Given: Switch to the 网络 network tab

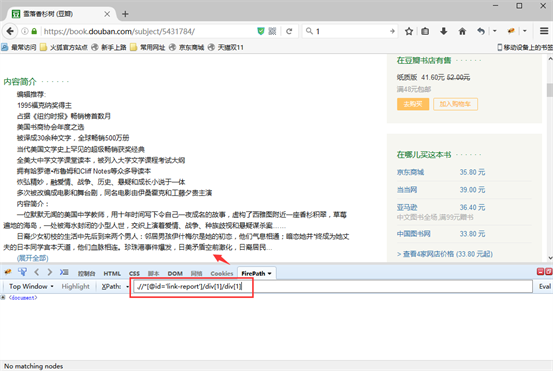Looking at the screenshot, I should (196, 273).
